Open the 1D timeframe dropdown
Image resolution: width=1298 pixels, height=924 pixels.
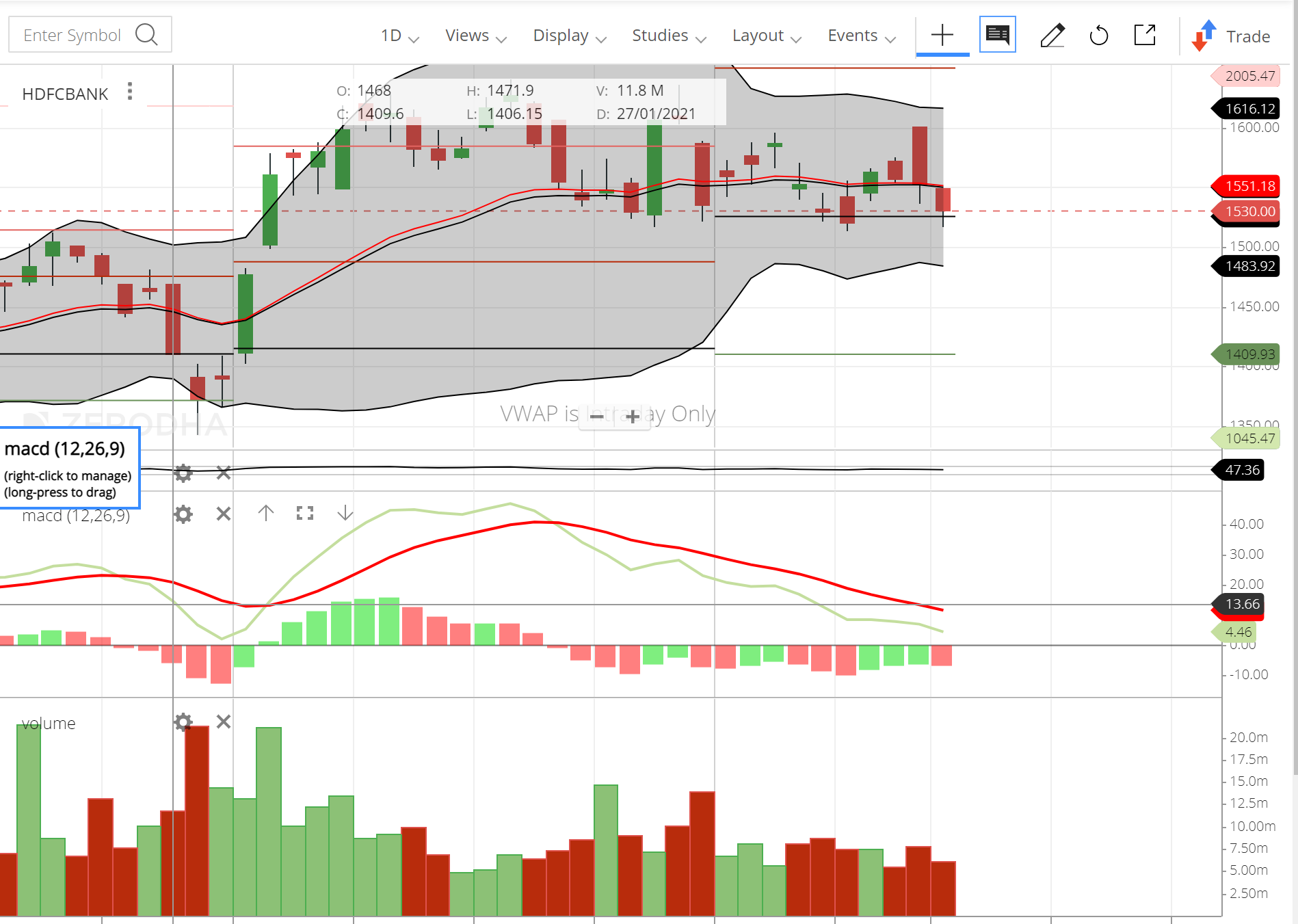tap(399, 36)
